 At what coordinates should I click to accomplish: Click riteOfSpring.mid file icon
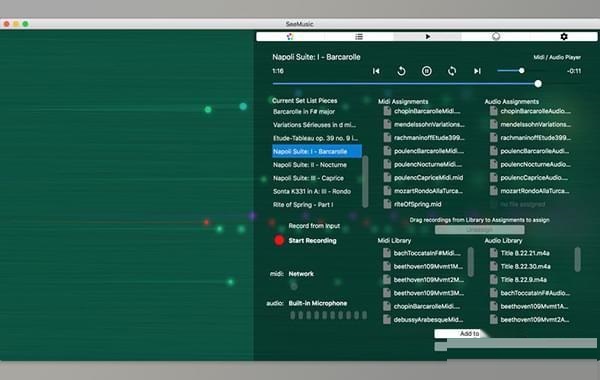387,204
